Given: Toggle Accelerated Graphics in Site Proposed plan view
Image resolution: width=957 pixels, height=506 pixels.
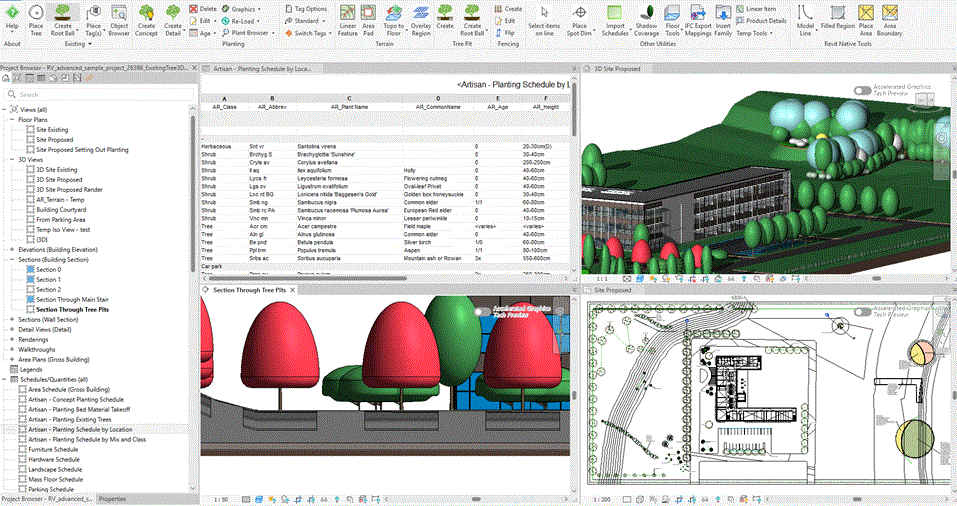Looking at the screenshot, I should pos(862,311).
